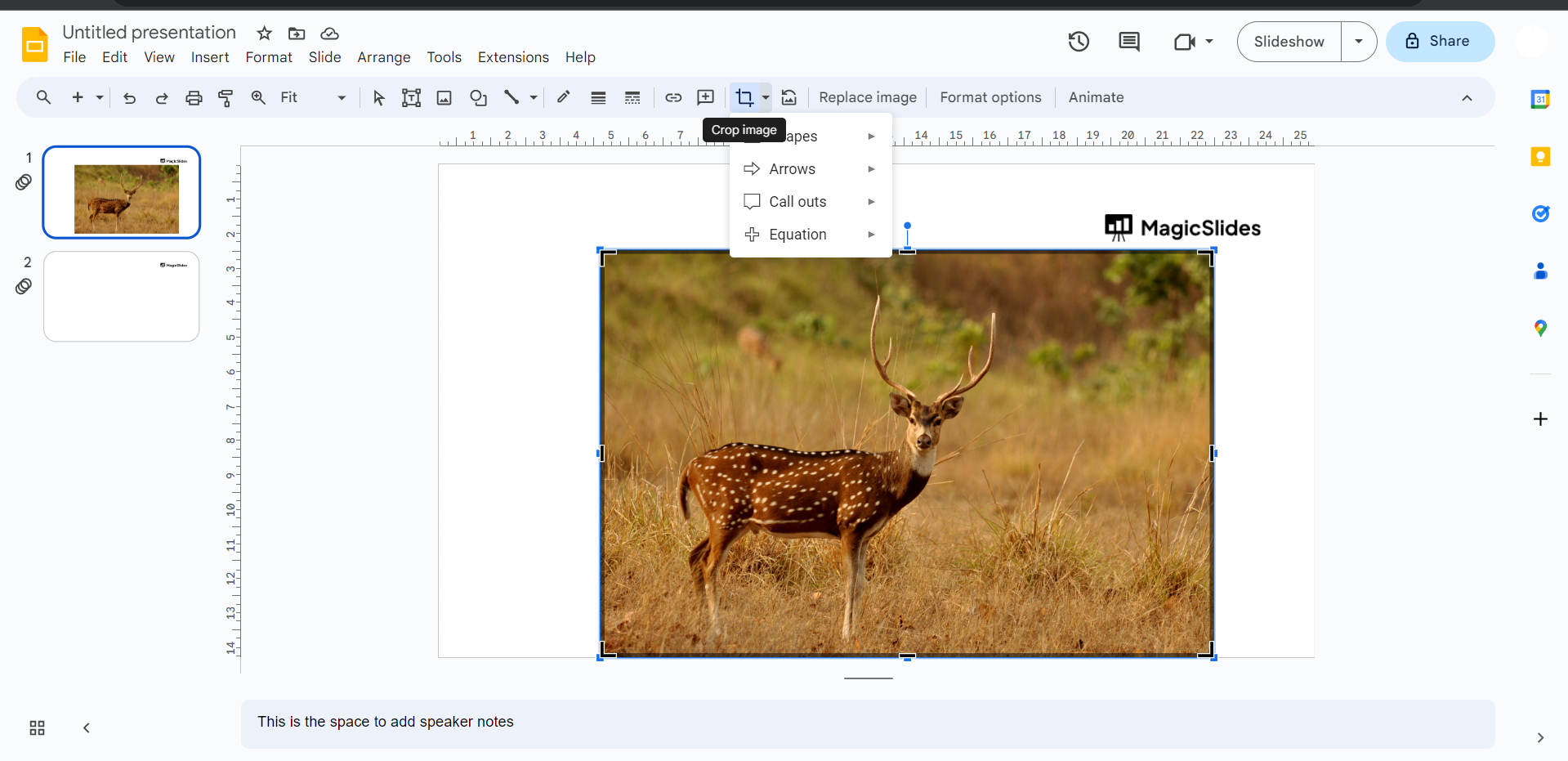Add a comment using toolbar icon
1568x761 pixels.
pos(705,98)
